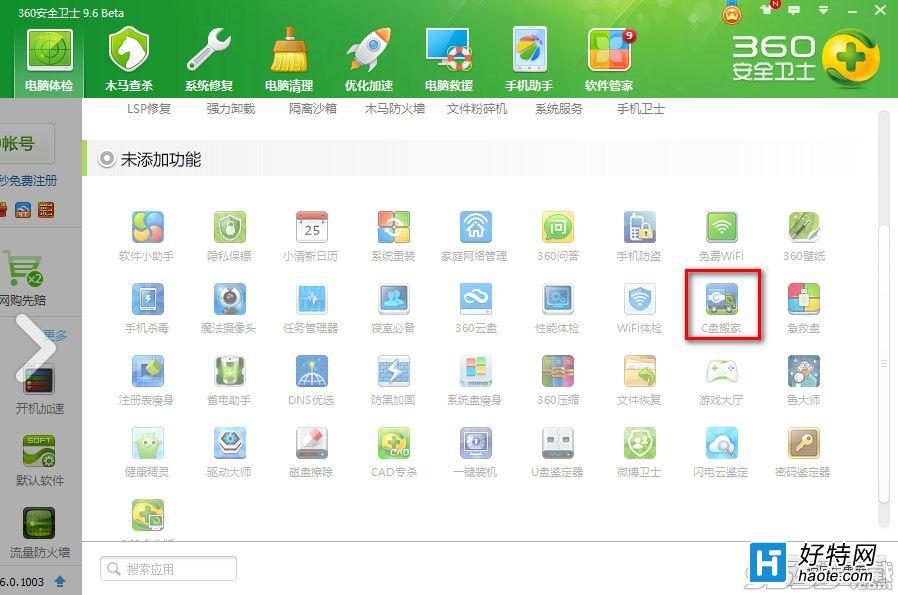Image resolution: width=898 pixels, height=595 pixels.
Task: Open 默认软件 in left sidebar
Action: 40,462
